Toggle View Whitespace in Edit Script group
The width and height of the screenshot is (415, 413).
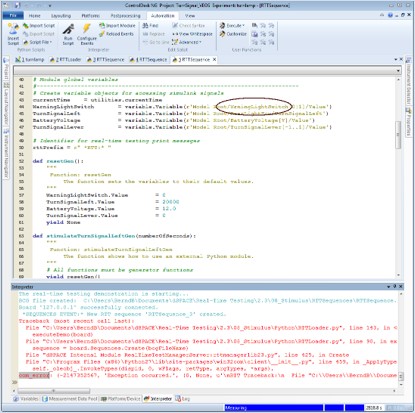[x=192, y=34]
